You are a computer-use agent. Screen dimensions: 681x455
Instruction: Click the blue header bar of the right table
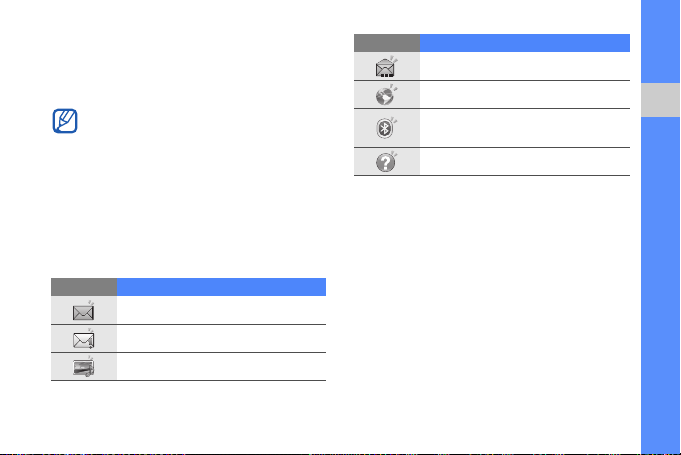point(525,43)
